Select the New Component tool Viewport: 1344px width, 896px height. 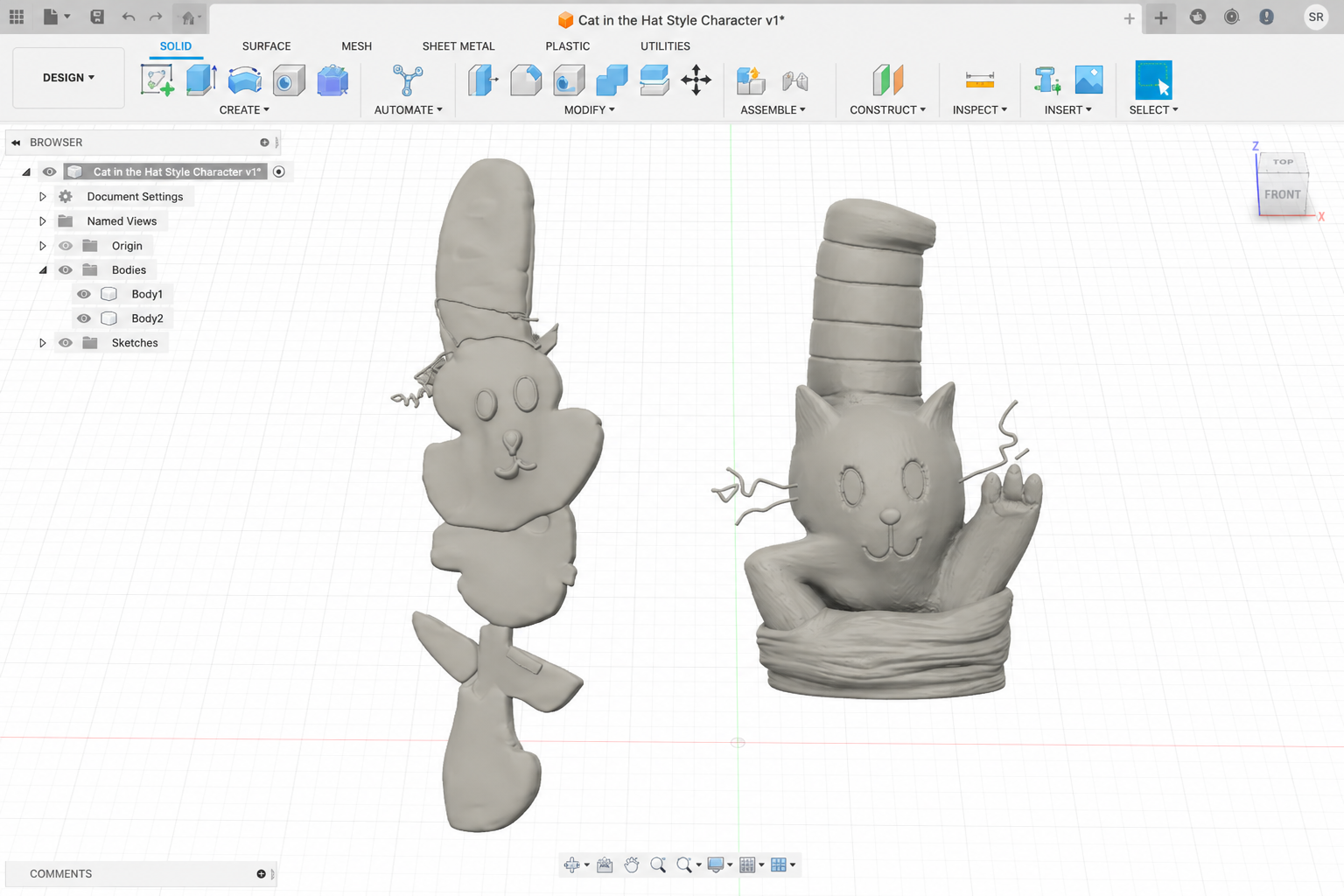coord(751,80)
